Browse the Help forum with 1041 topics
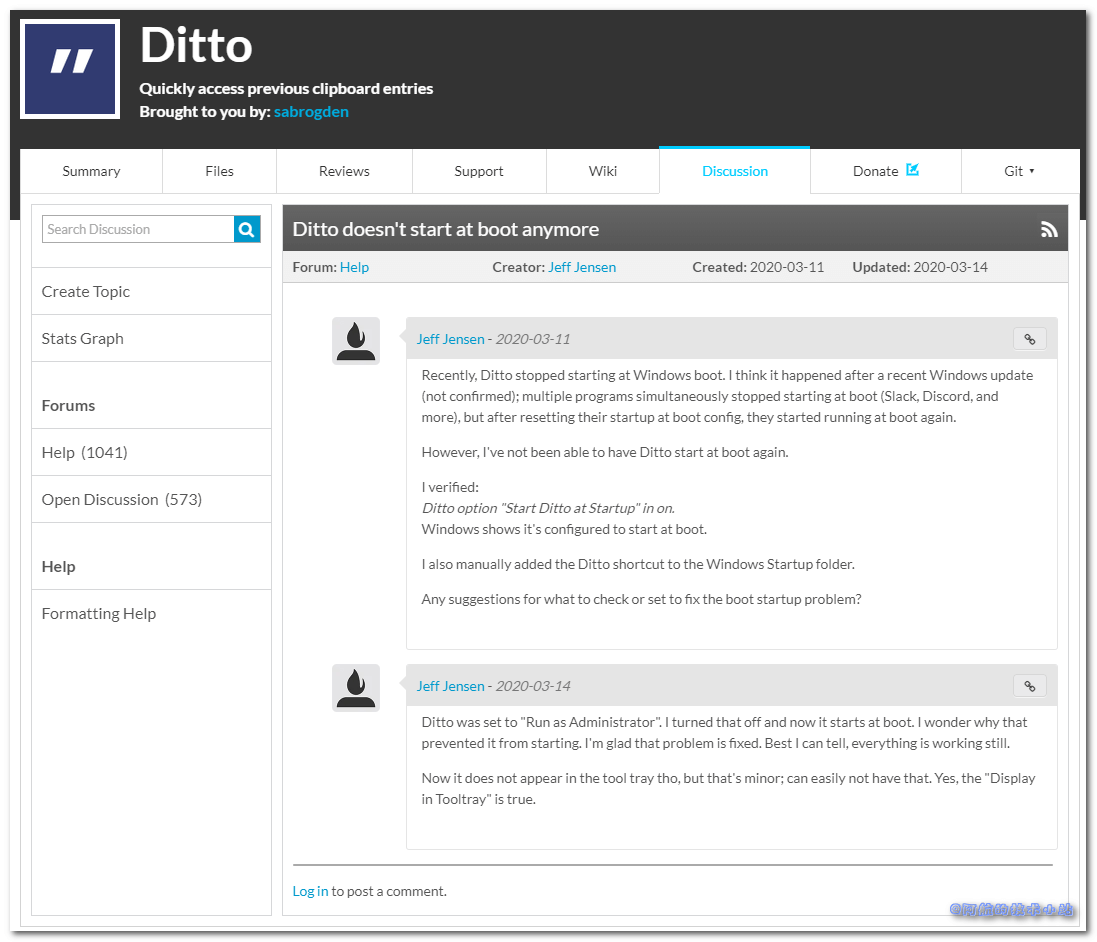This screenshot has height=942, width=1097. [x=85, y=452]
